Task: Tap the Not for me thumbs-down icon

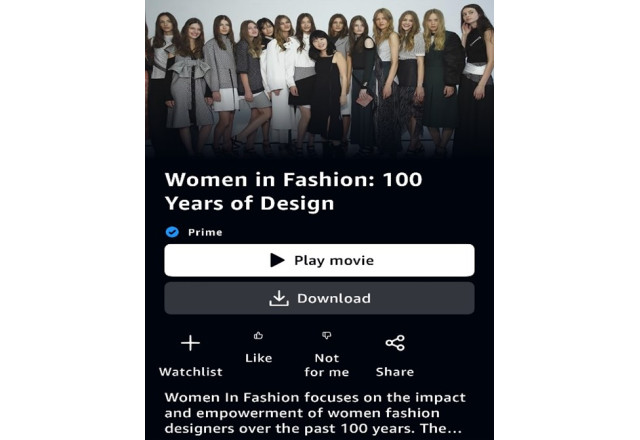Action: point(327,336)
